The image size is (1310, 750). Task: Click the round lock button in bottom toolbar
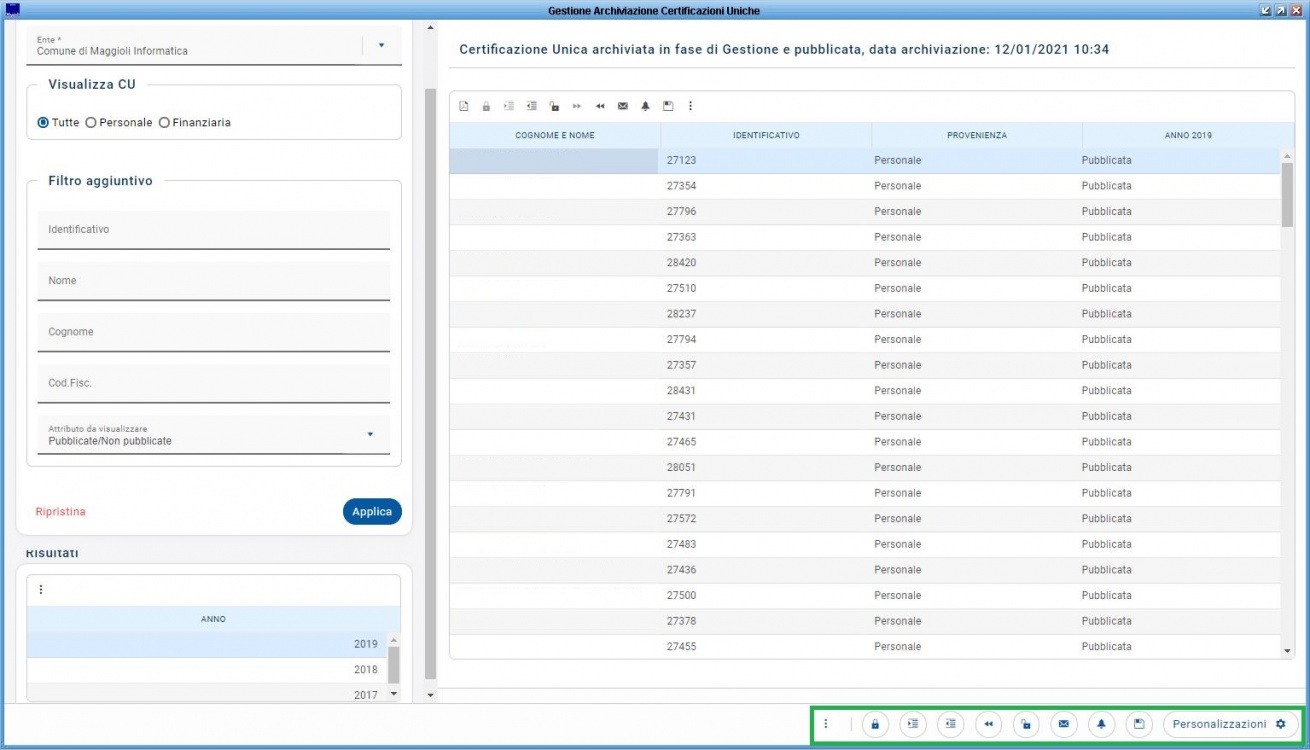click(x=875, y=724)
